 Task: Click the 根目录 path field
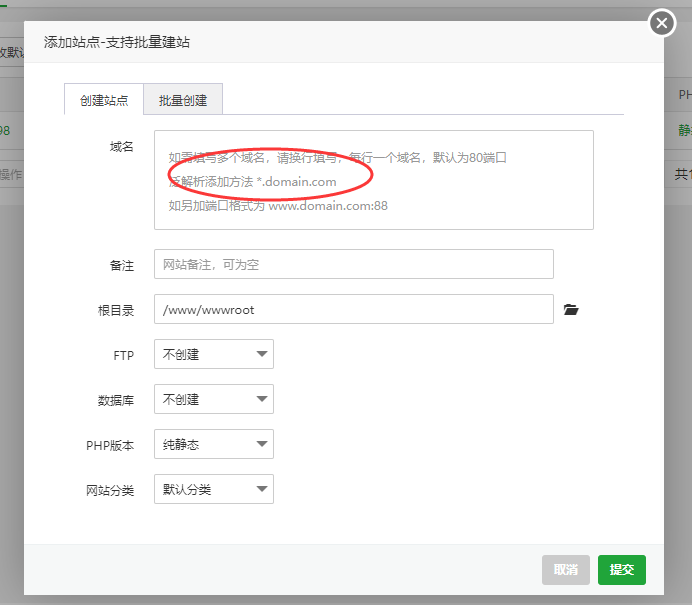coord(354,309)
